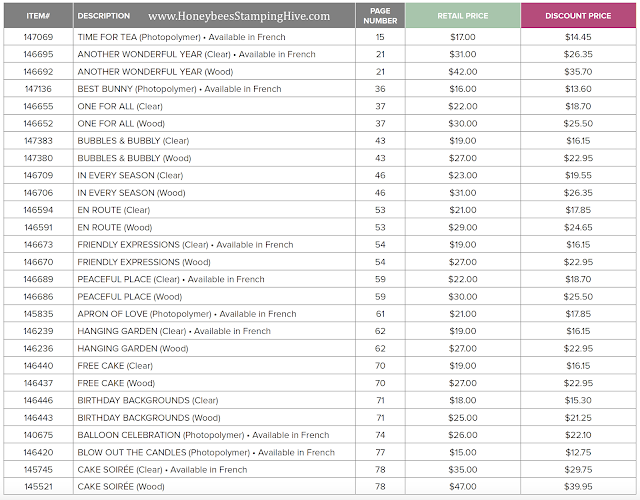Select BEST BUNNY (Photopolymer) description
The height and width of the screenshot is (500, 640).
(x=179, y=89)
